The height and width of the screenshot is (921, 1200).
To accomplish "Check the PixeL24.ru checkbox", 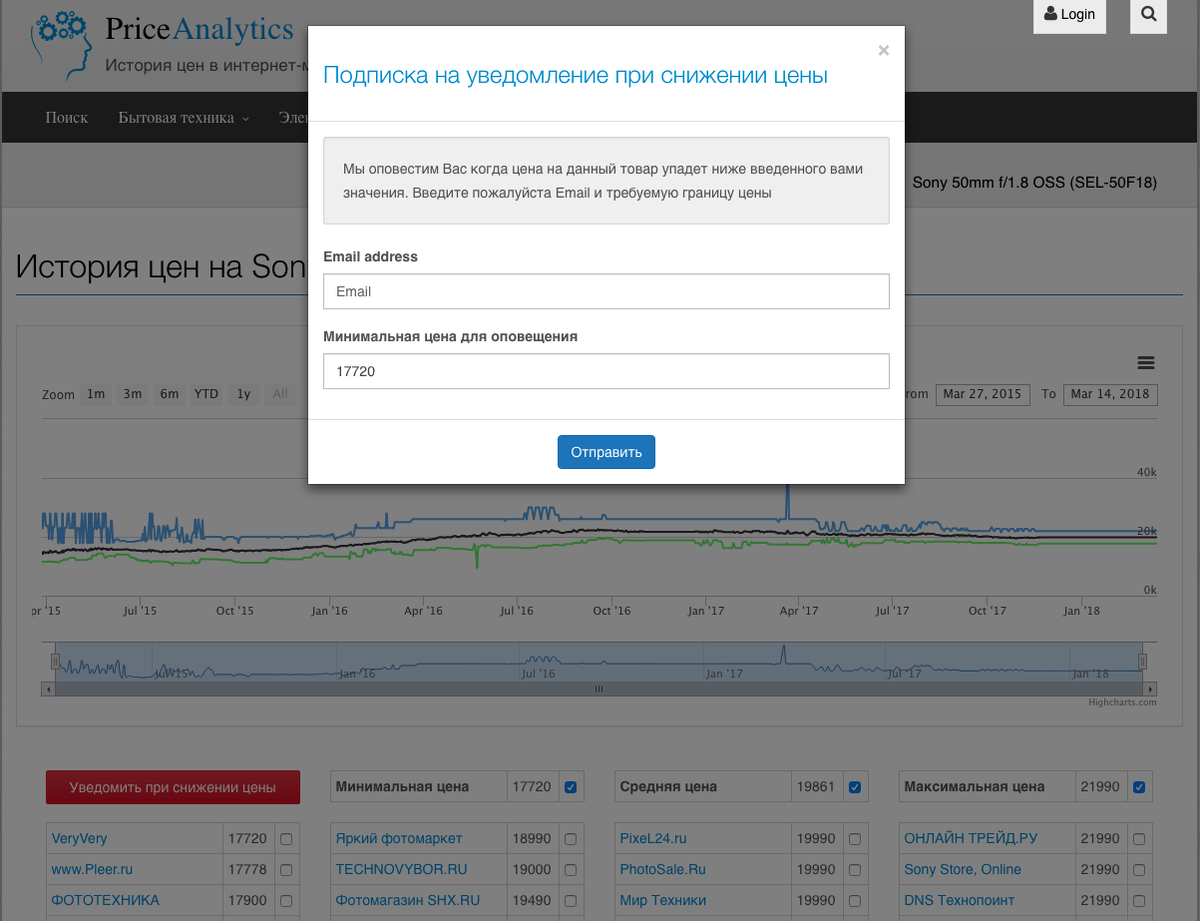I will tap(855, 839).
